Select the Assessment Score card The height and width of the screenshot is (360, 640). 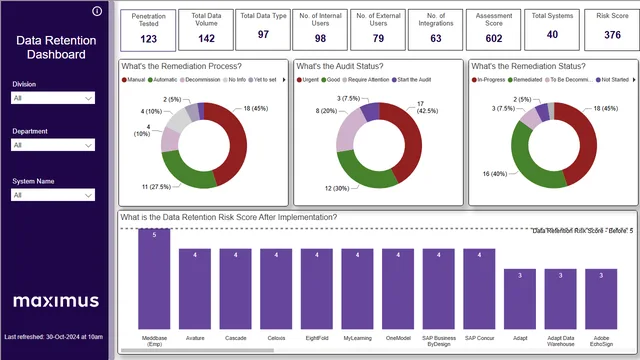coord(493,30)
